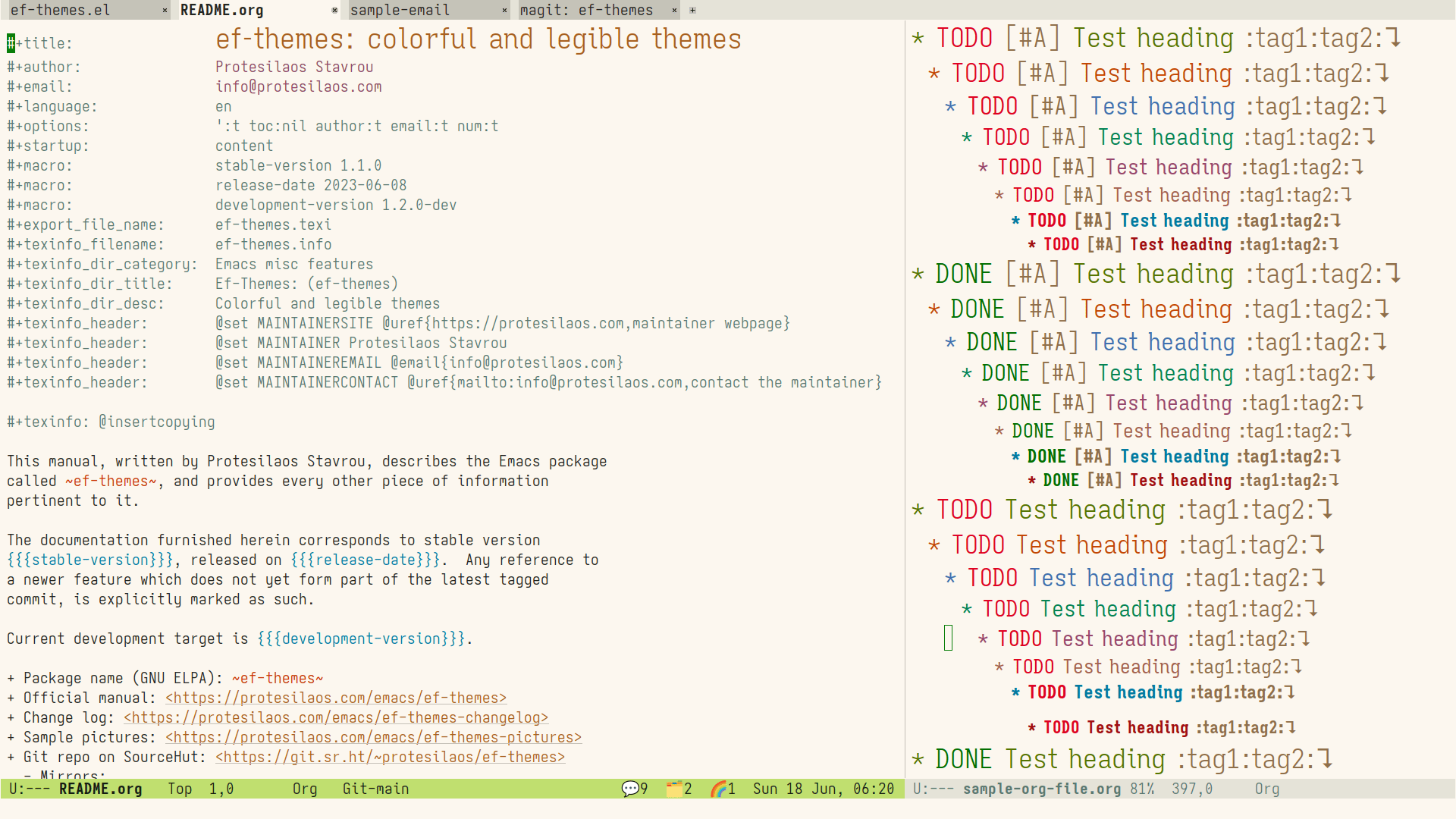Click the speech bubble notification icon
This screenshot has height=819, width=1456.
point(630,789)
